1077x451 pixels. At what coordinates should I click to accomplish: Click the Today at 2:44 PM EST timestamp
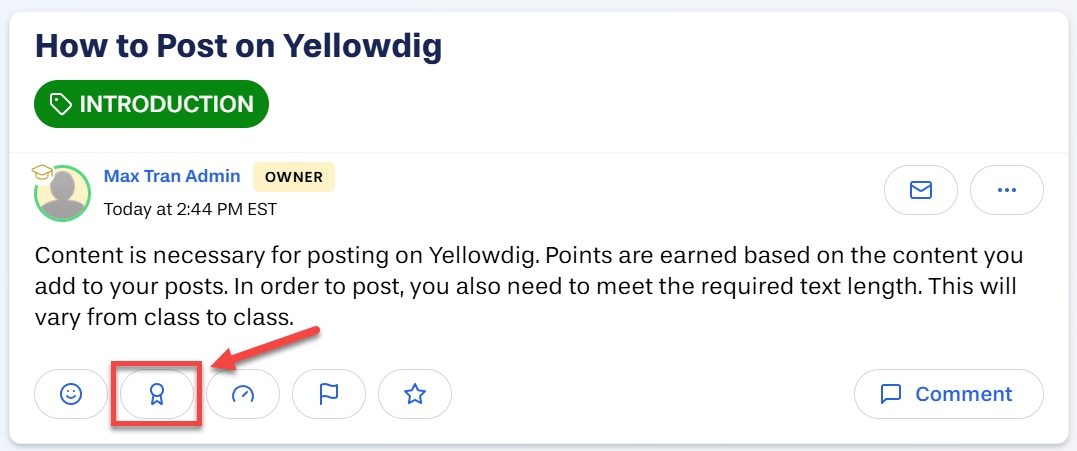point(190,209)
